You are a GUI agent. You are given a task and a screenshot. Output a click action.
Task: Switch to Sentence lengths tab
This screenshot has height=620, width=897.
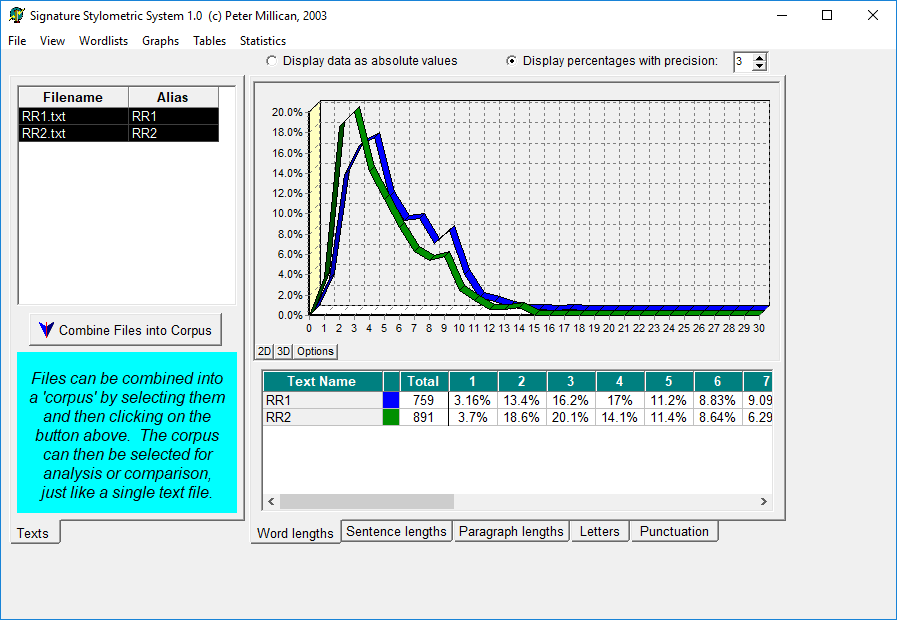click(x=396, y=531)
